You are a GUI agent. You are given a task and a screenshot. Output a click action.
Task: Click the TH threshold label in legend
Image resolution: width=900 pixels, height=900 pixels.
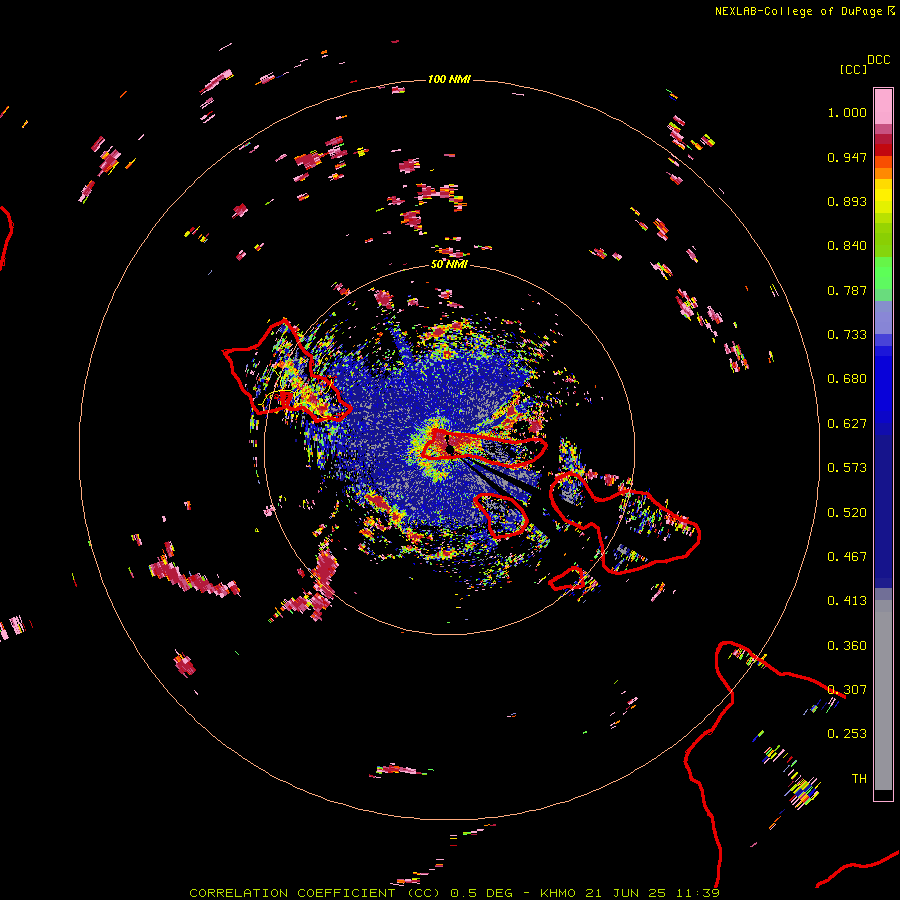tap(859, 779)
